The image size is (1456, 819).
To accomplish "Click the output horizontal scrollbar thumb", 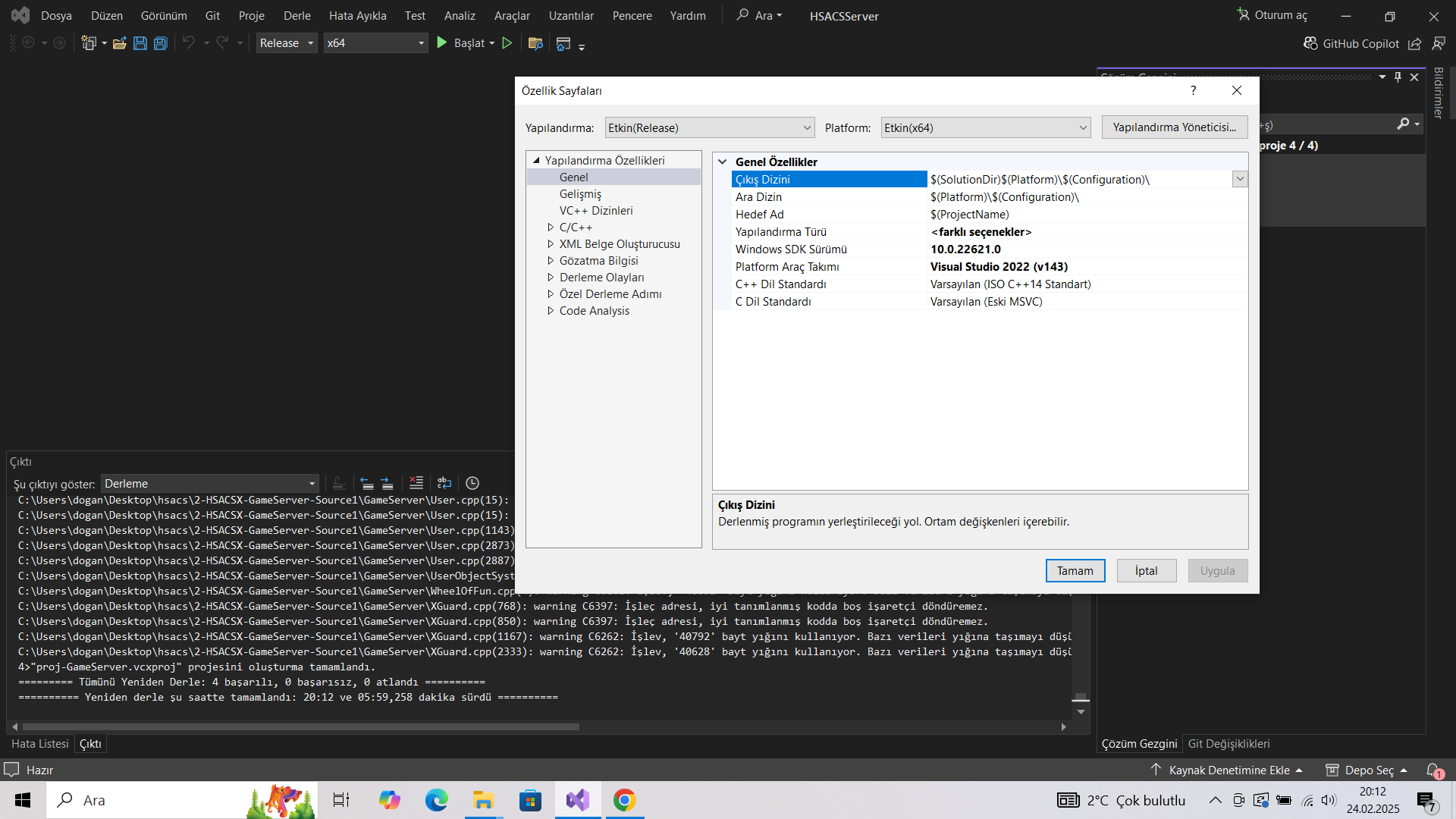I will 301,726.
